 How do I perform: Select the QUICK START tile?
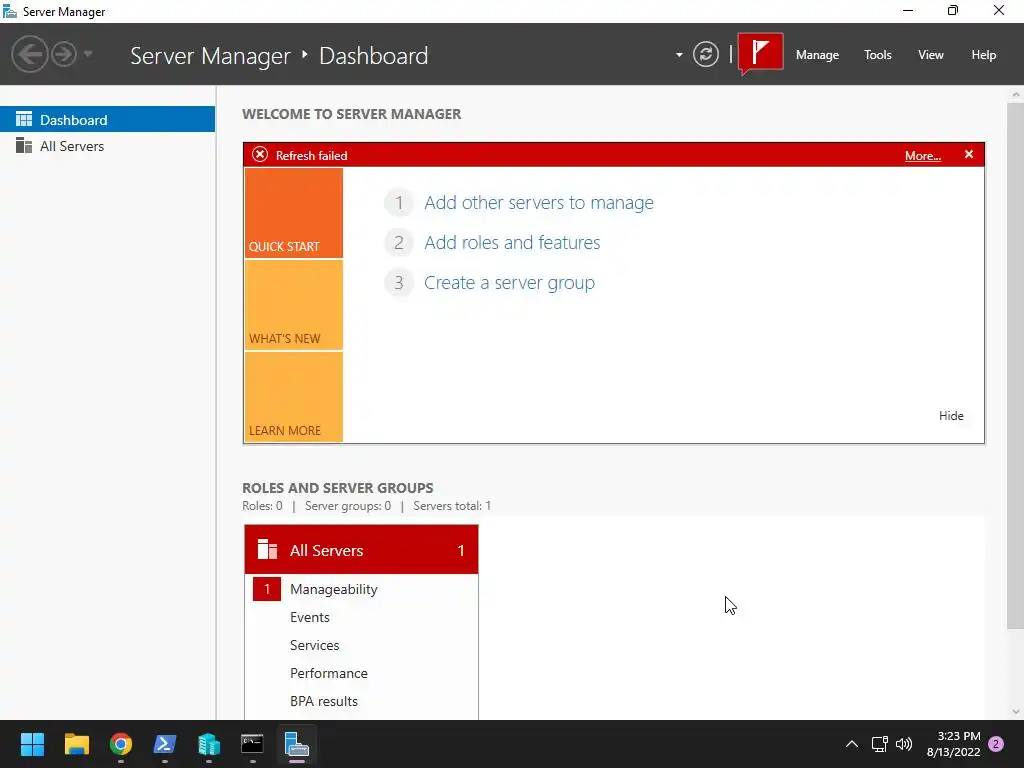[x=293, y=213]
